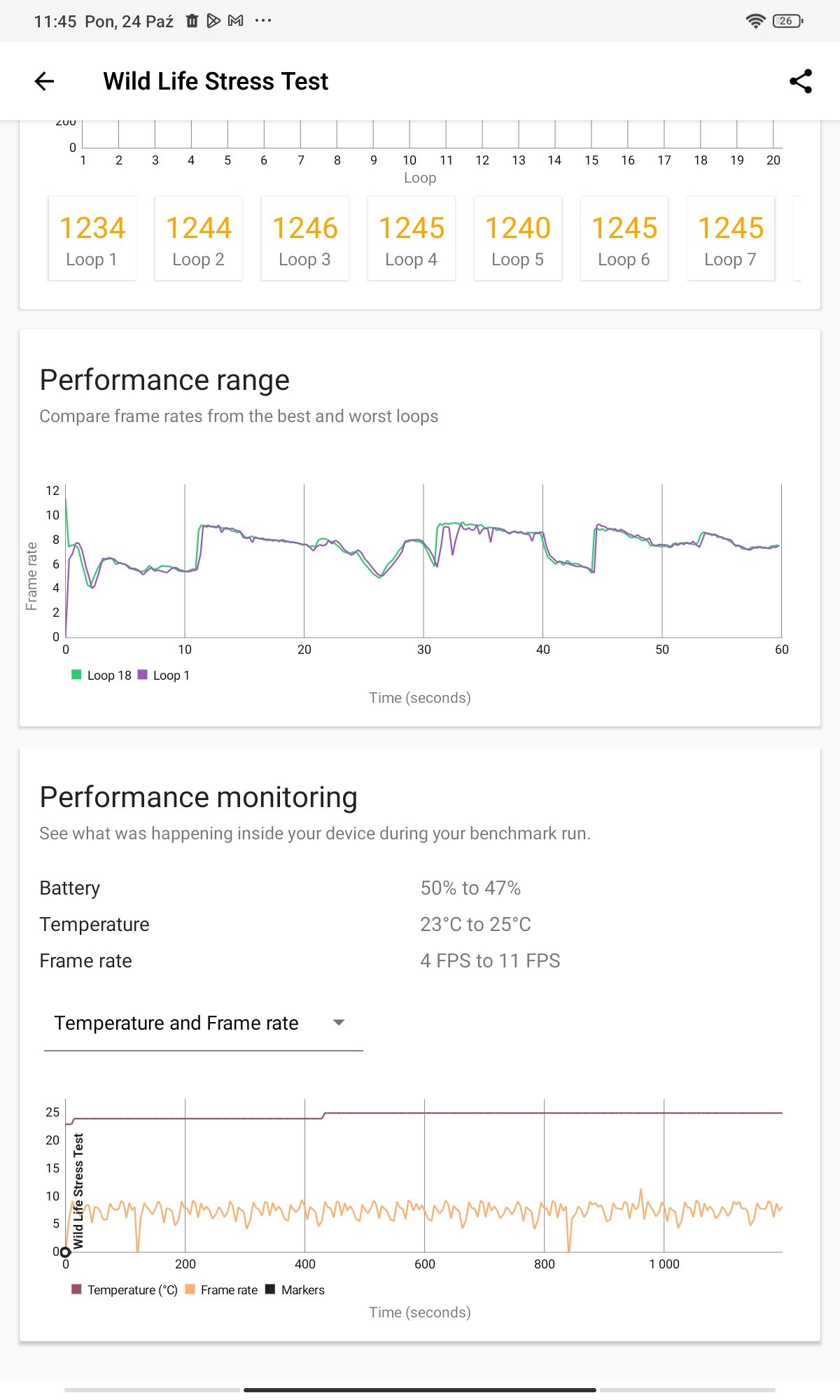Tap the Wild Life Stress Test marker

(66, 1252)
